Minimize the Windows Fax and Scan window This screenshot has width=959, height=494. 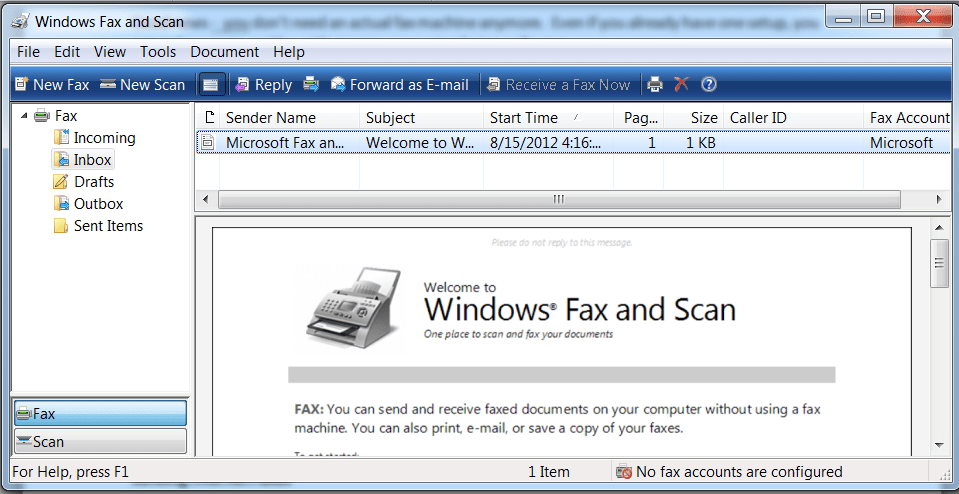(844, 17)
